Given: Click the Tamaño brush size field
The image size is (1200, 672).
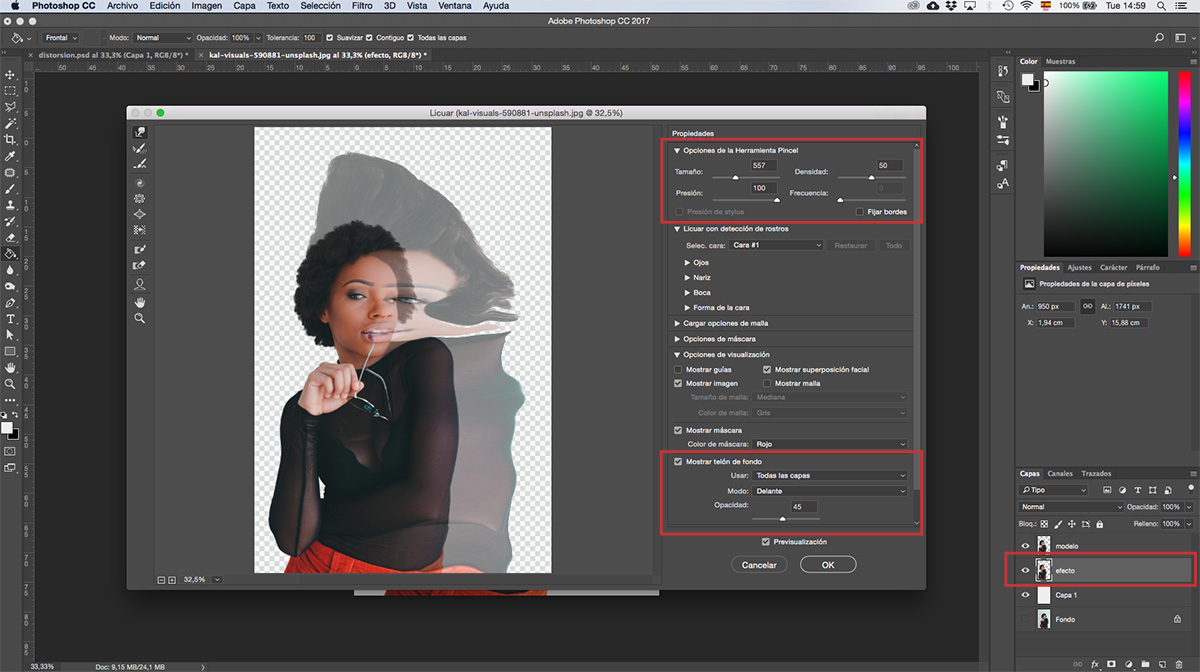Looking at the screenshot, I should tap(758, 165).
